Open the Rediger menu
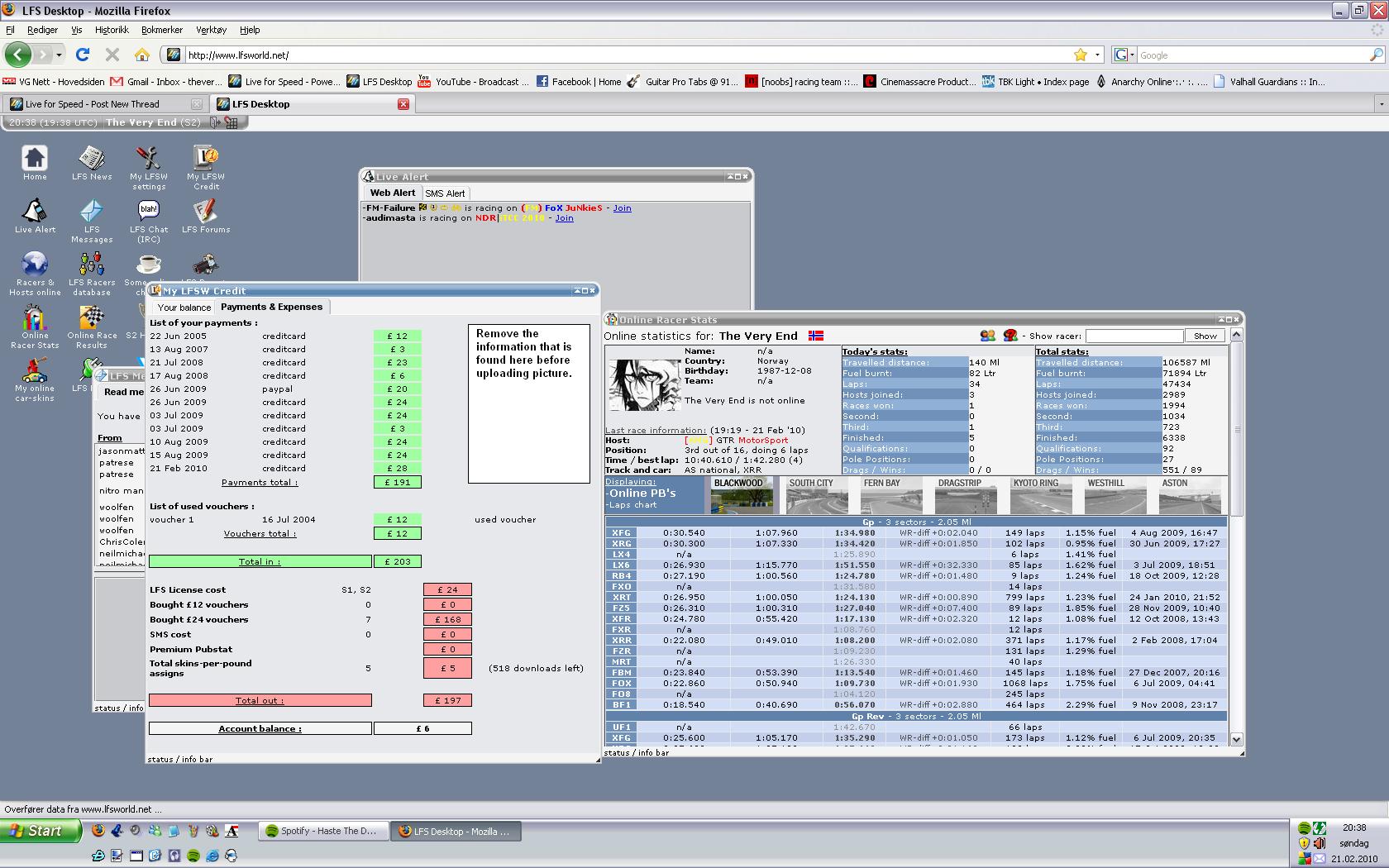The image size is (1389, 868). (42, 30)
